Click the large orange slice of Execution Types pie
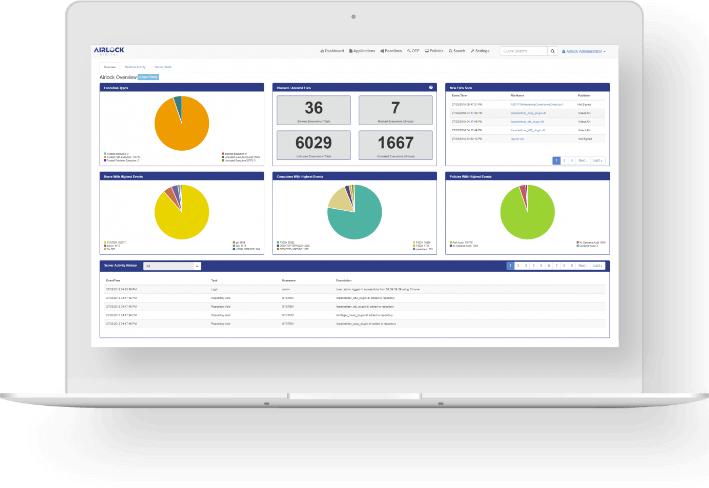Image resolution: width=709 pixels, height=488 pixels. [183, 129]
